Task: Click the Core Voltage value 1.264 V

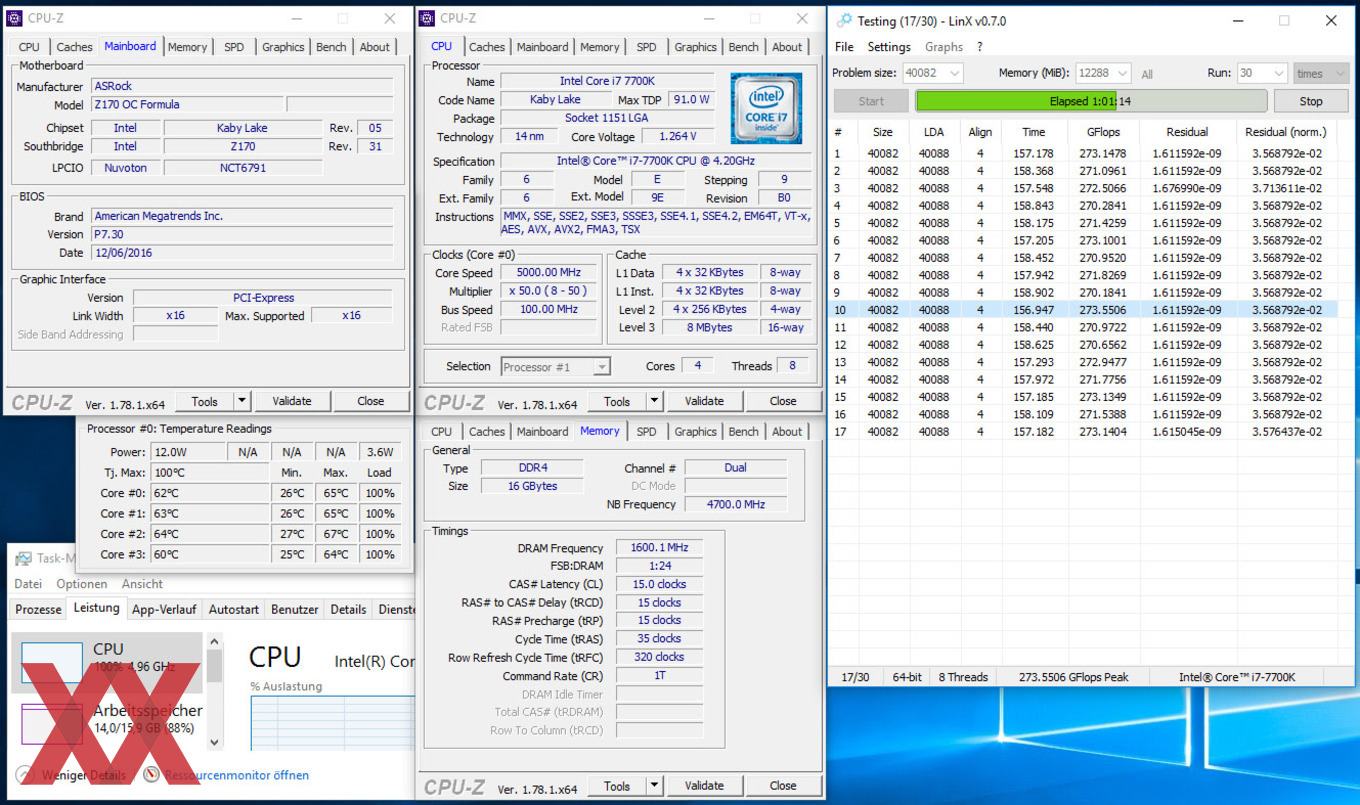Action: coord(677,137)
